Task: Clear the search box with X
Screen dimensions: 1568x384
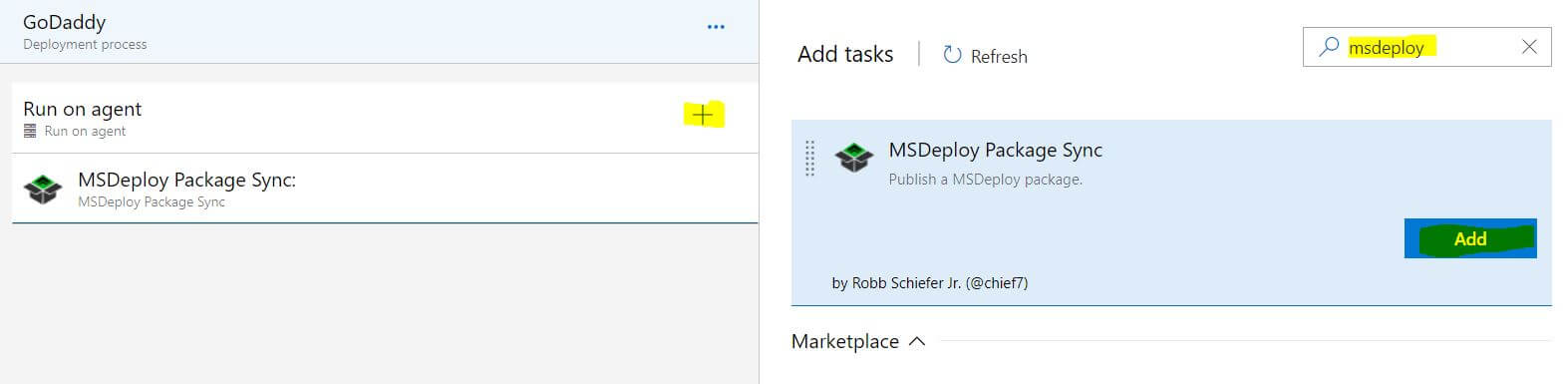Action: (1529, 47)
